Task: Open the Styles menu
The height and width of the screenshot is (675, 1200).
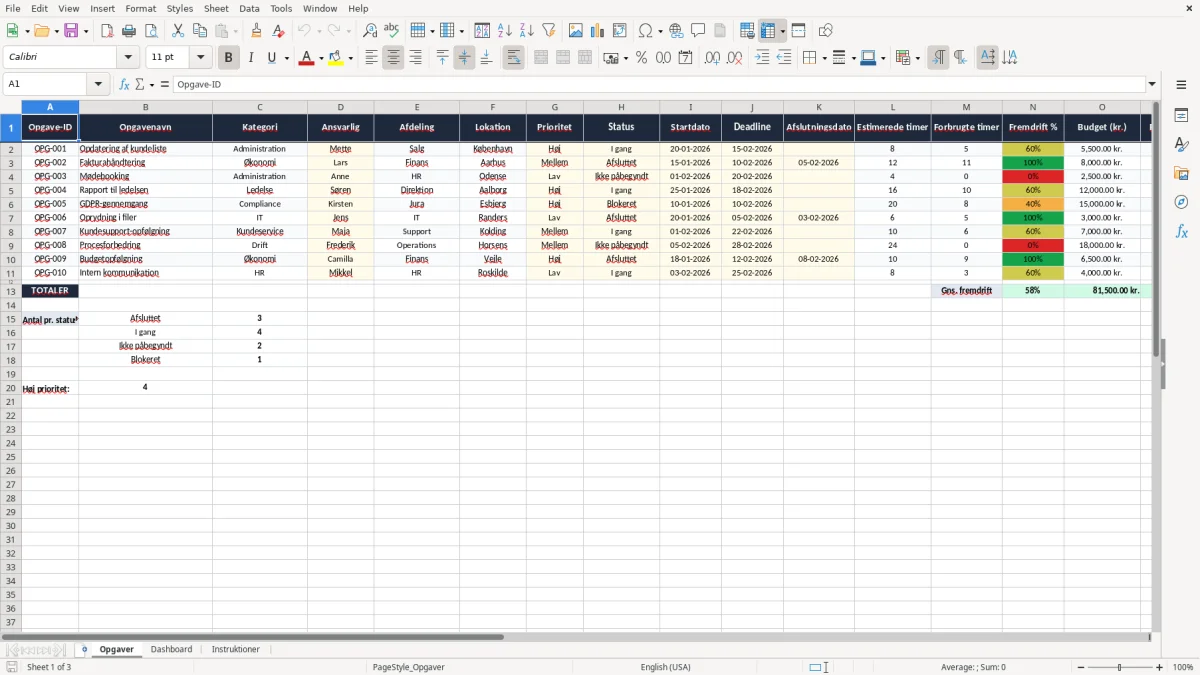Action: coord(180,8)
